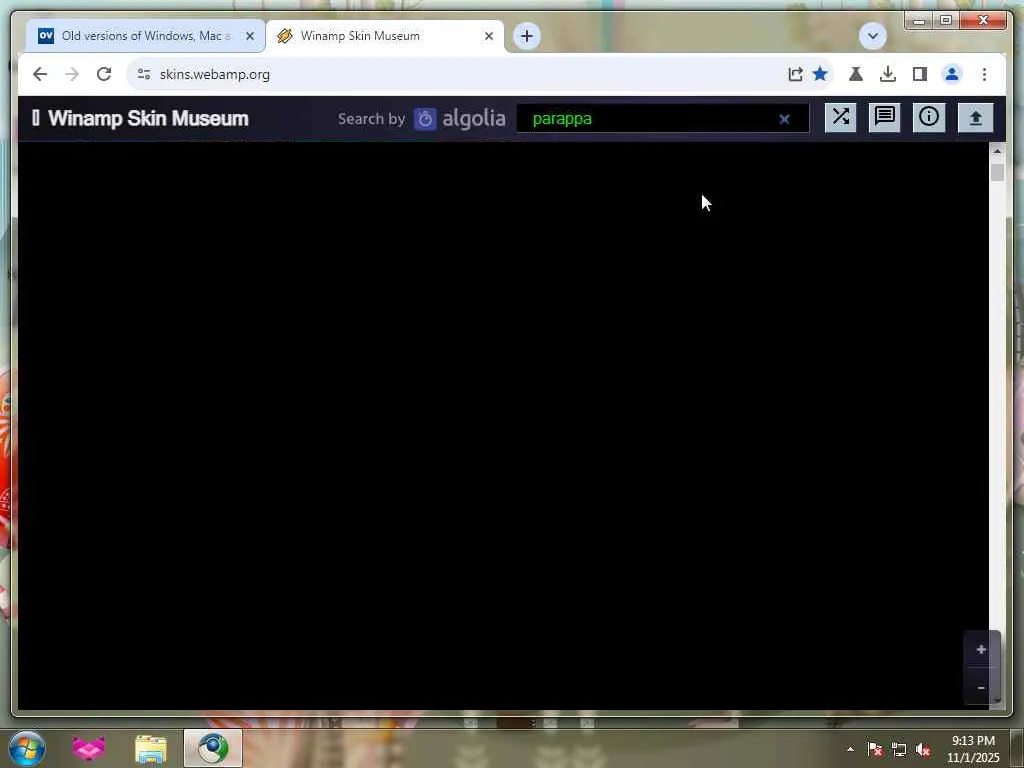This screenshot has width=1024, height=768.
Task: Open the Action Center flag icon
Action: tap(874, 750)
